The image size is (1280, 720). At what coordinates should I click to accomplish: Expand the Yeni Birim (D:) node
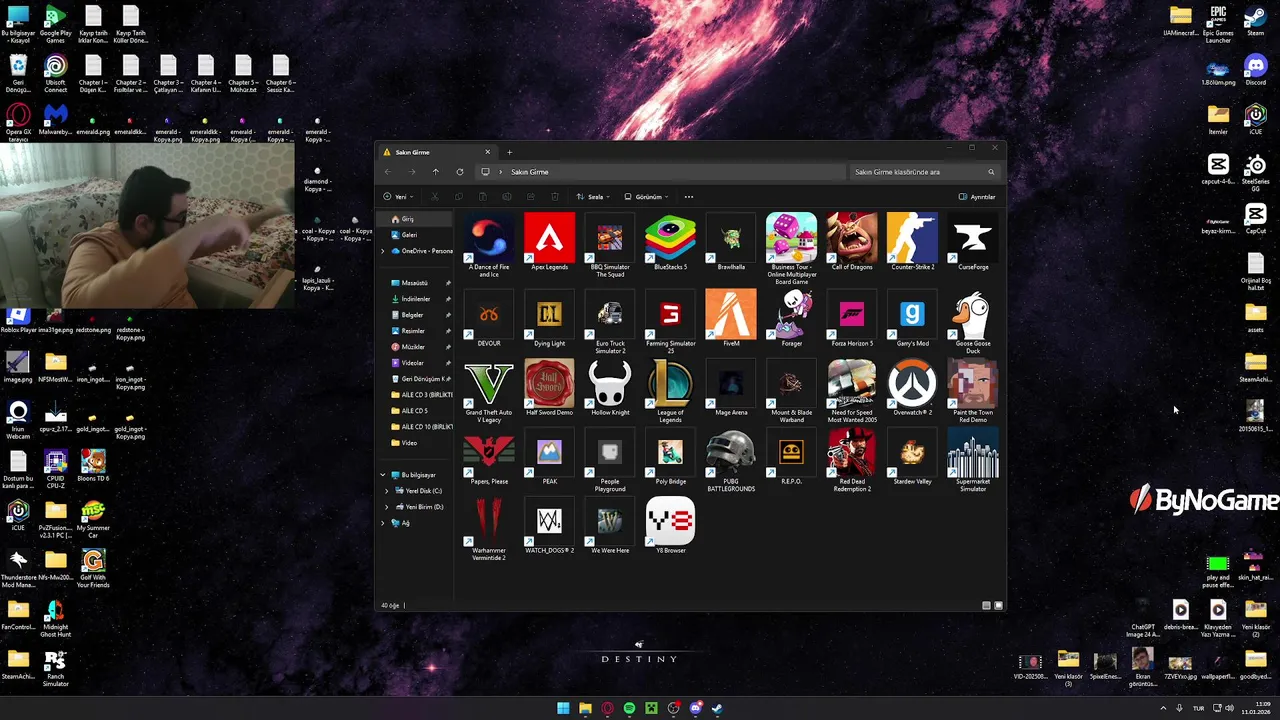click(387, 507)
